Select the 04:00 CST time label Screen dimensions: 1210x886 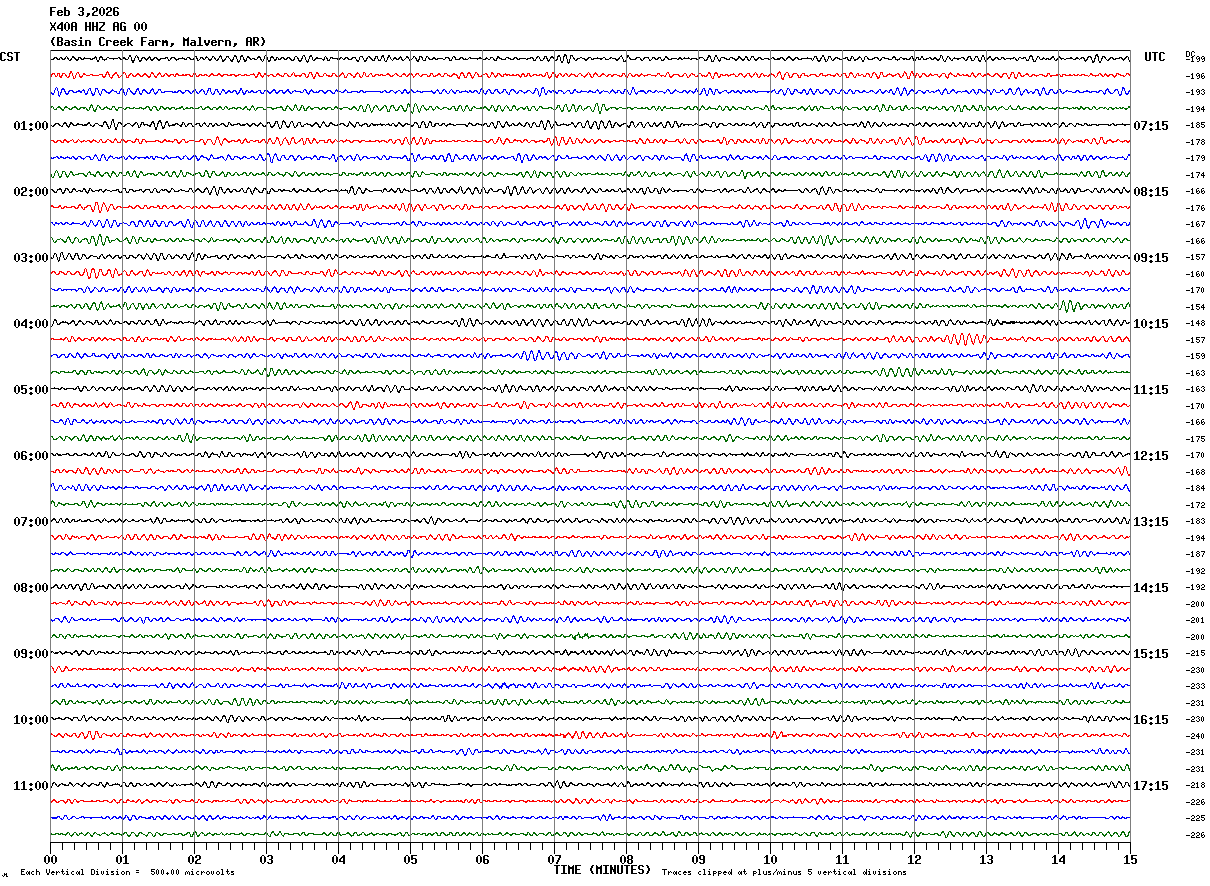pos(31,324)
